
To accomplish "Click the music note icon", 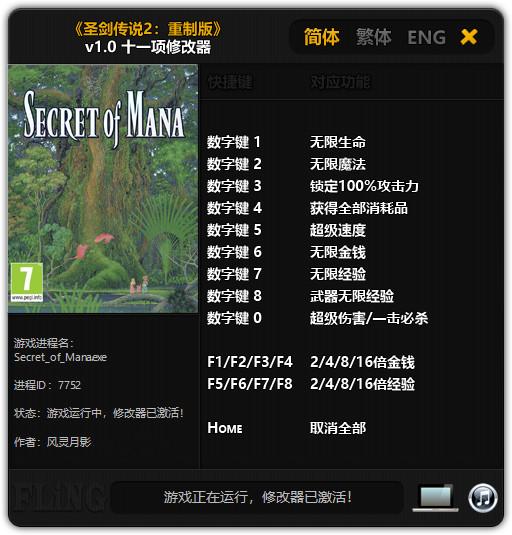I will tap(482, 498).
